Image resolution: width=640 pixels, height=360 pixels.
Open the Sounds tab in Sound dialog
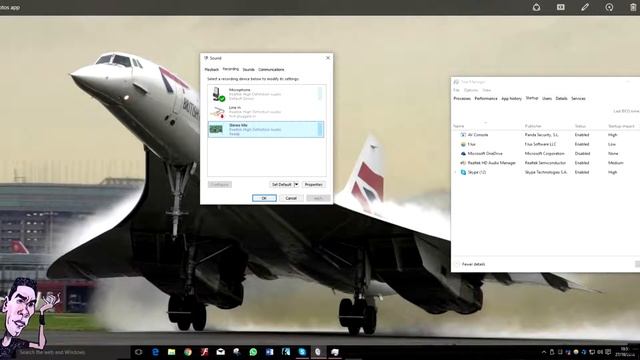tap(249, 69)
